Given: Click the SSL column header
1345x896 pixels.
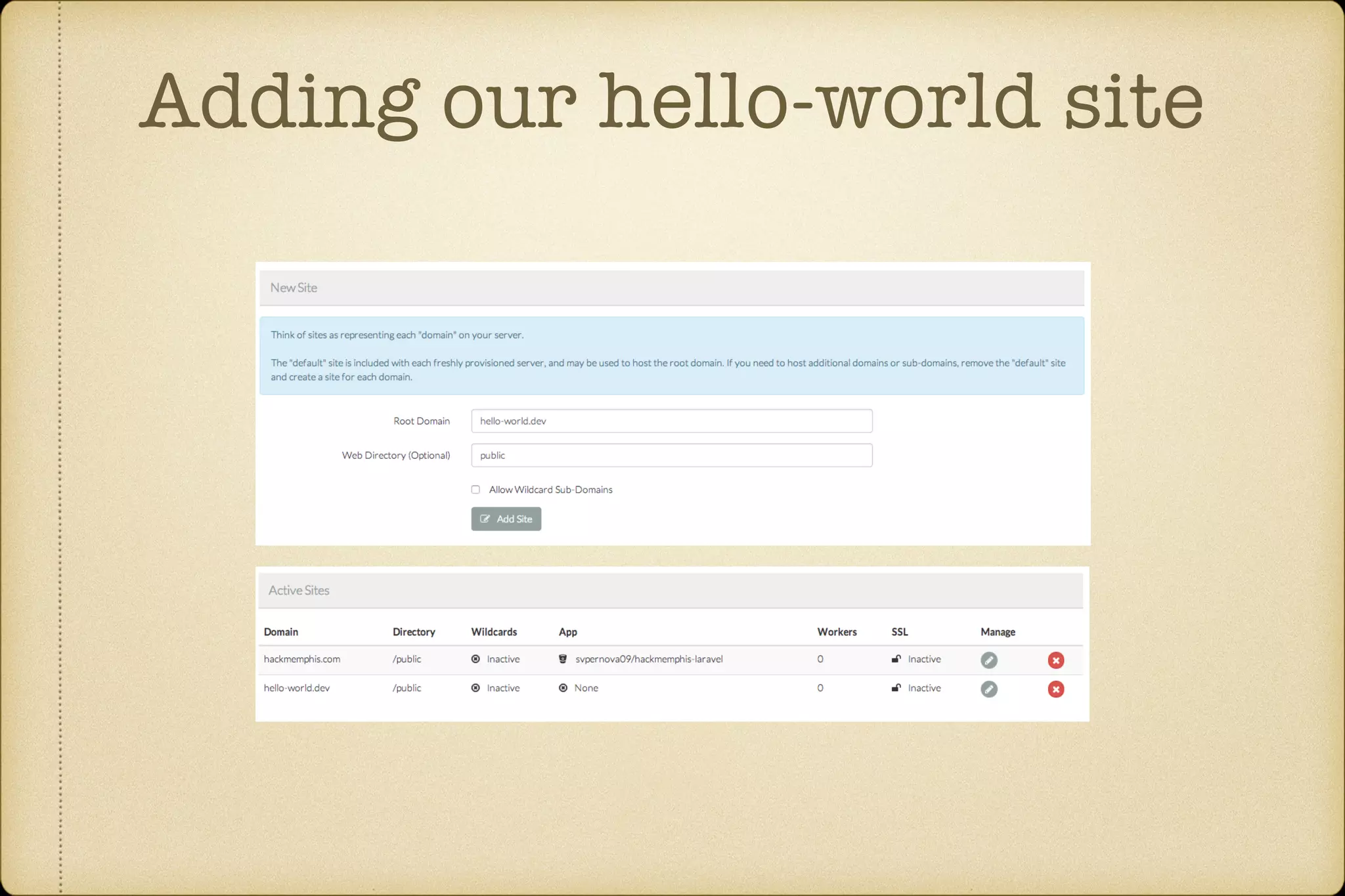Looking at the screenshot, I should 900,631.
